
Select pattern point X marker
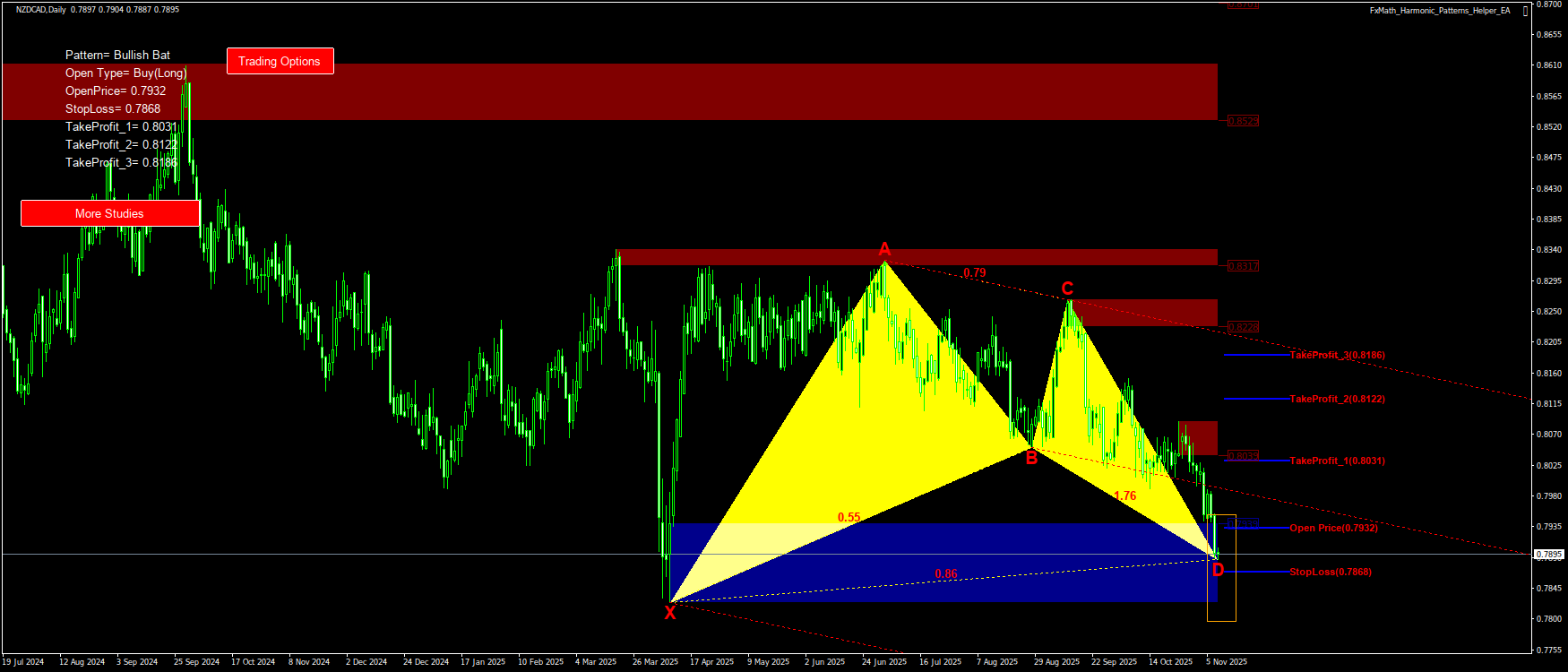coord(669,613)
